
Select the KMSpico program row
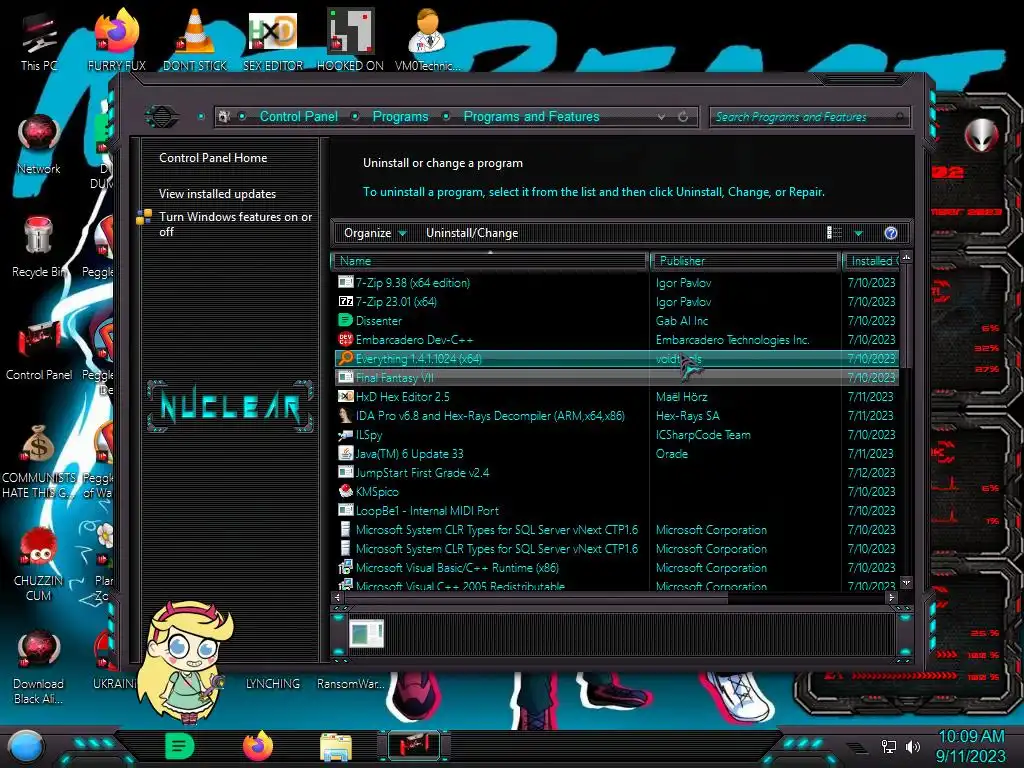(x=616, y=492)
